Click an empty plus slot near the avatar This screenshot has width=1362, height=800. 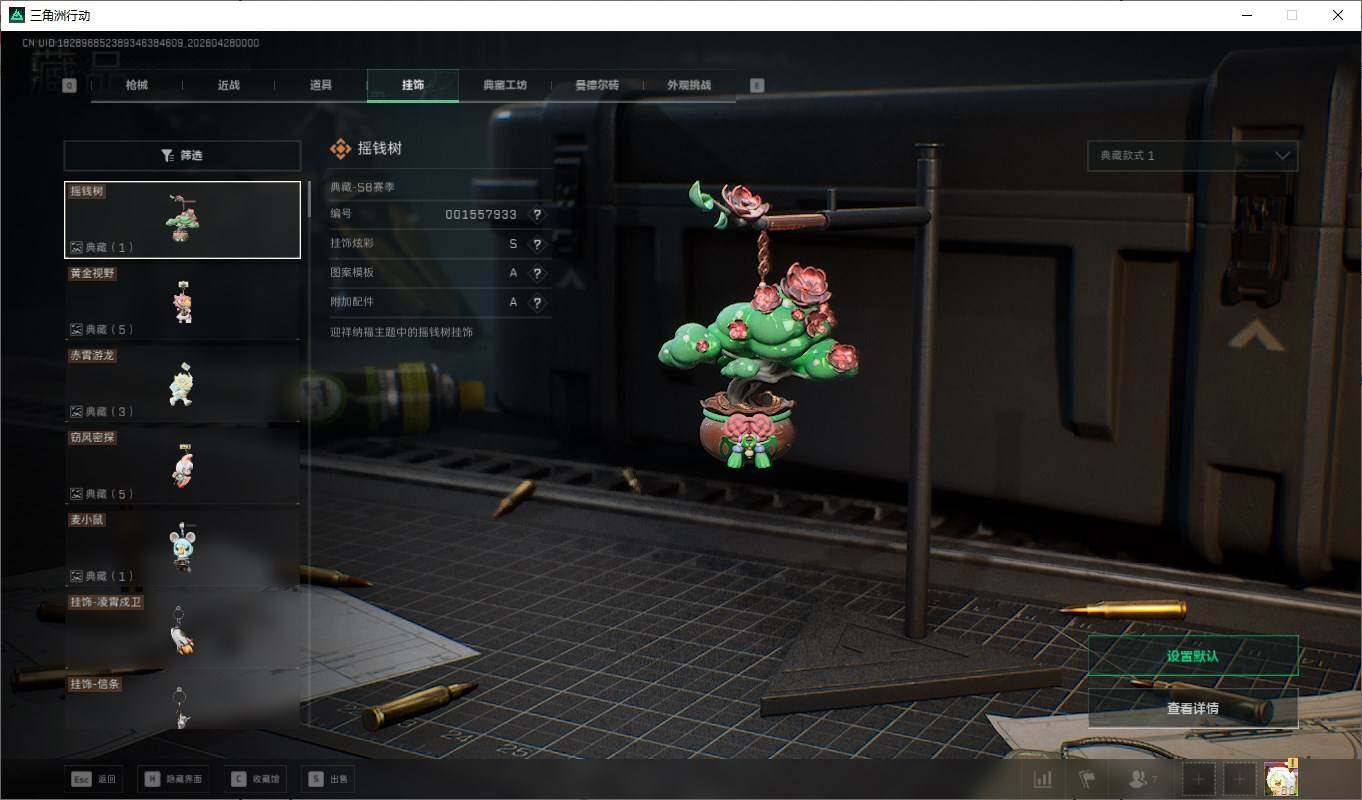[x=1198, y=778]
